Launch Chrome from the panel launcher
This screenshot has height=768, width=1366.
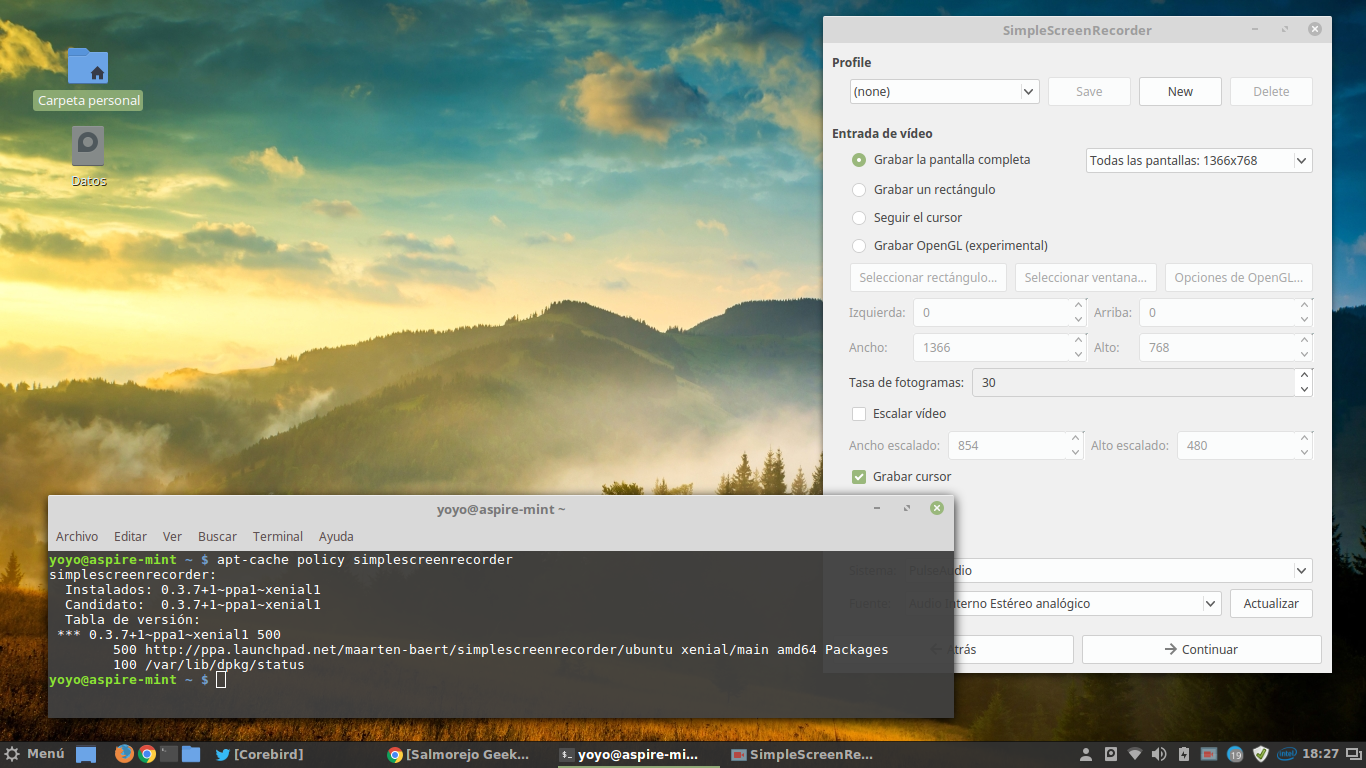[x=147, y=754]
